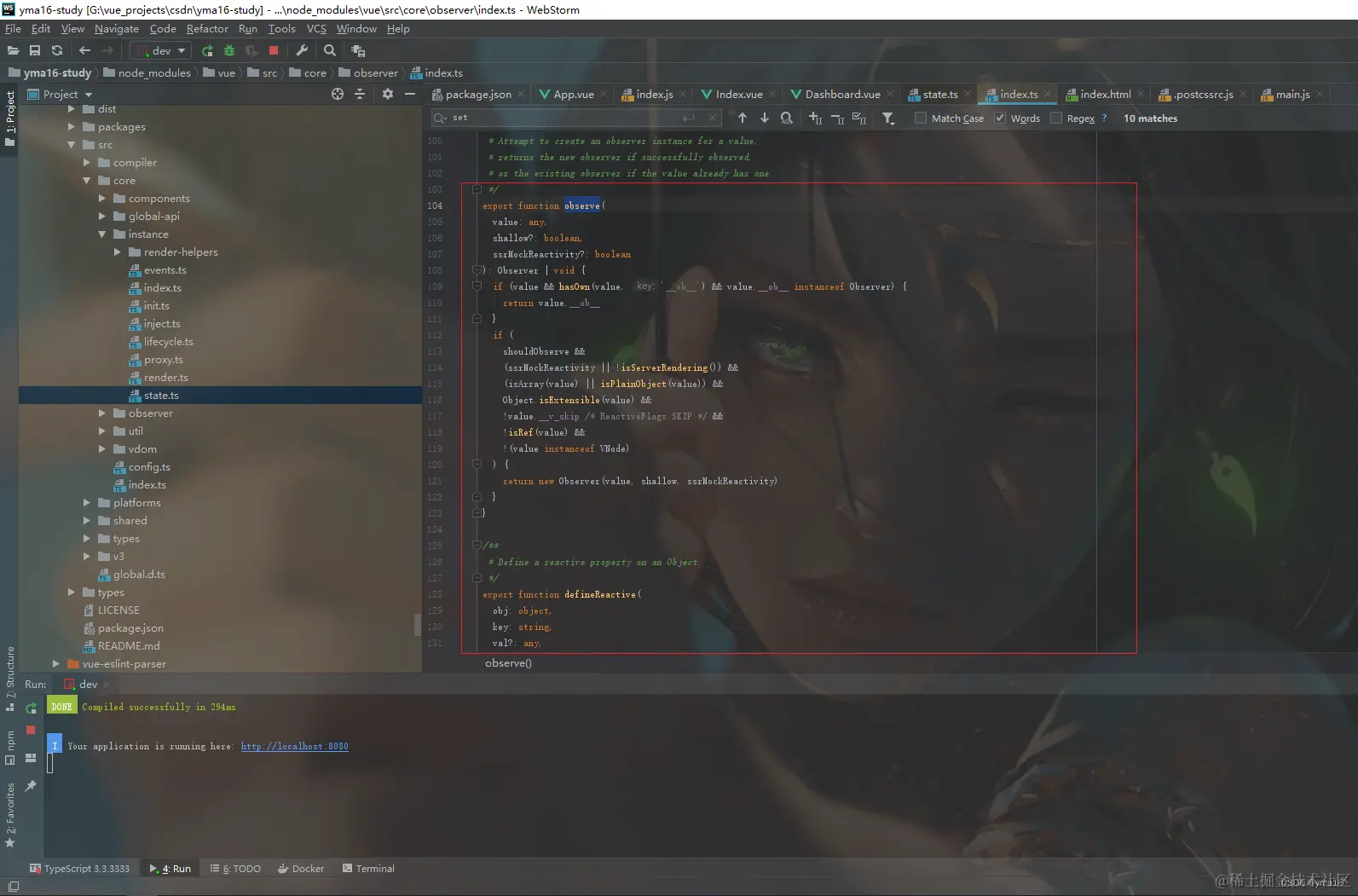Collapse the core folder
The image size is (1358, 896).
[87, 180]
